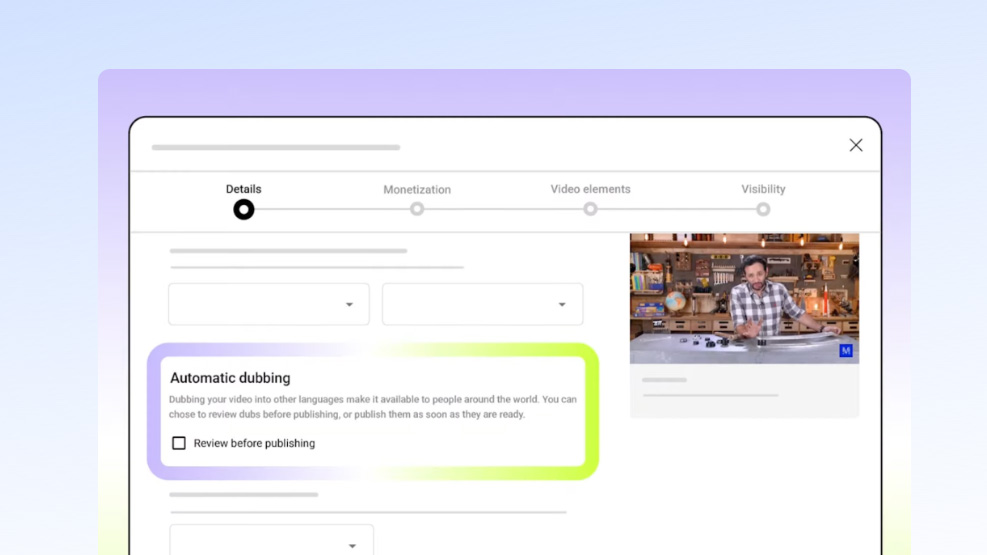Screen dimensions: 987x555
Task: Open the Video elements step label
Action: click(590, 189)
